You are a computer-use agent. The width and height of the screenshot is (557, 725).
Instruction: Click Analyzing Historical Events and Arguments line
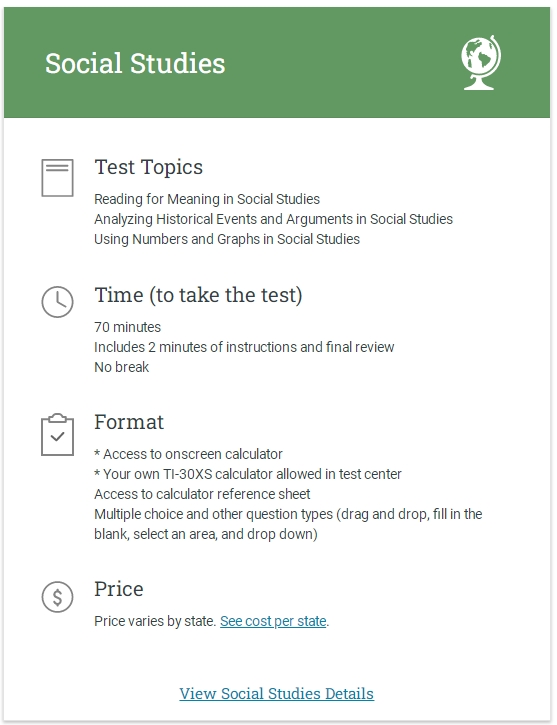click(x=274, y=219)
